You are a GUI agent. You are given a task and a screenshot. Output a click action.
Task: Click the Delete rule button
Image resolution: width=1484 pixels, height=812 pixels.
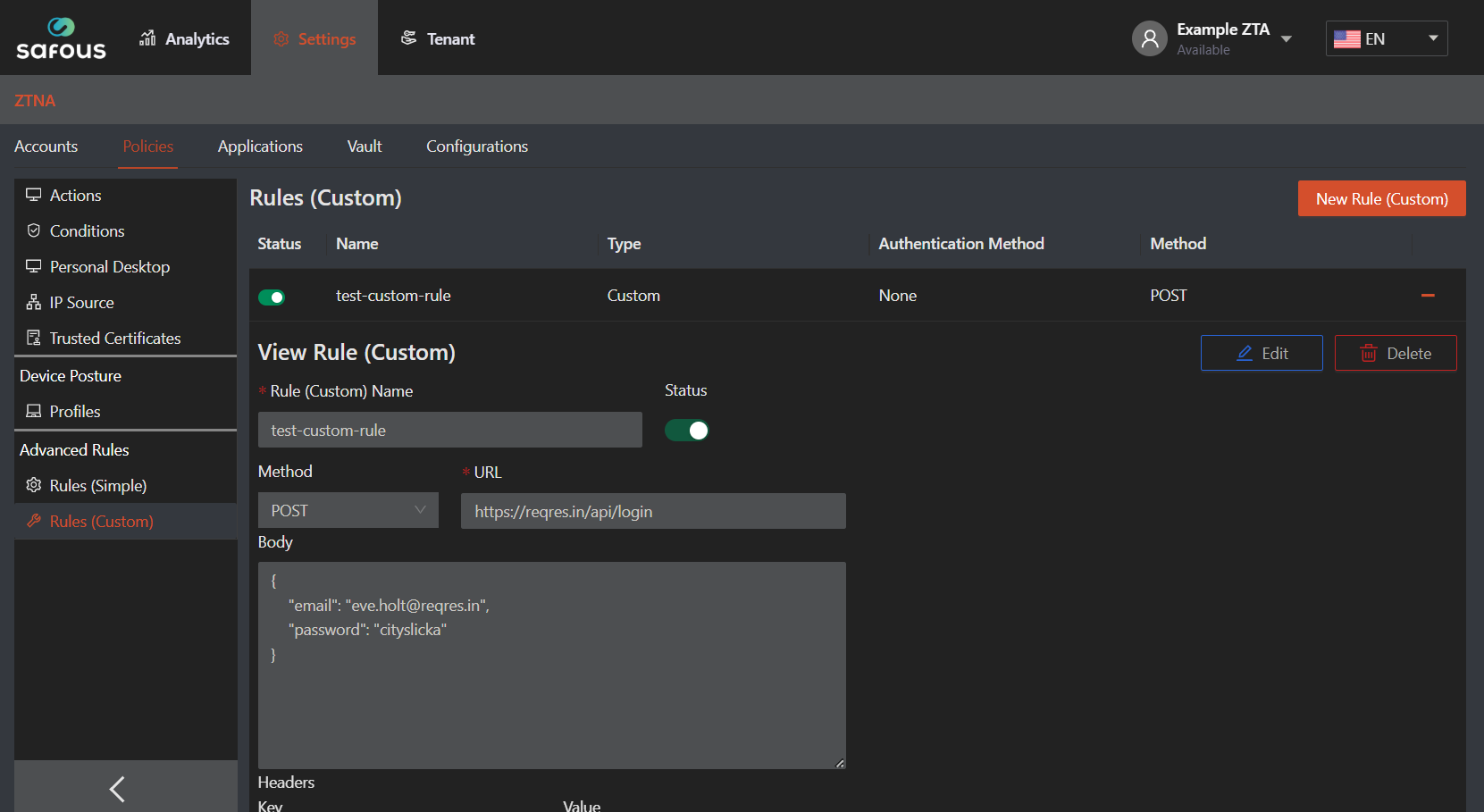(x=1395, y=353)
